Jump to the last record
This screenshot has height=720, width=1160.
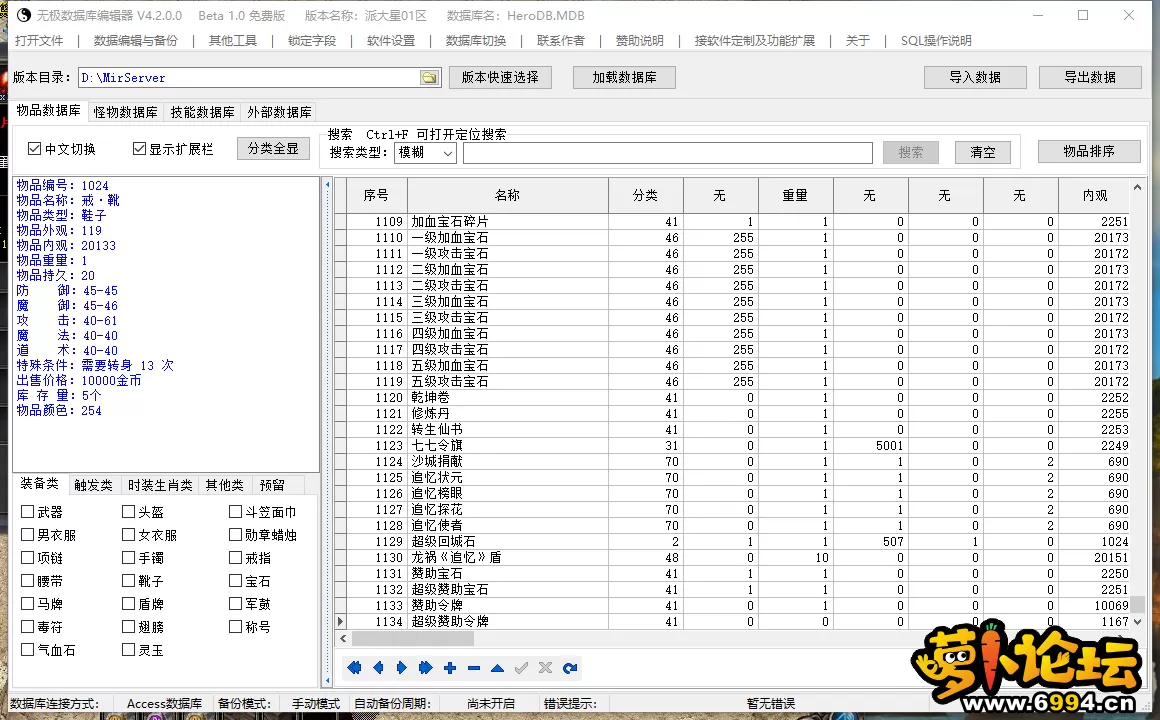point(425,668)
